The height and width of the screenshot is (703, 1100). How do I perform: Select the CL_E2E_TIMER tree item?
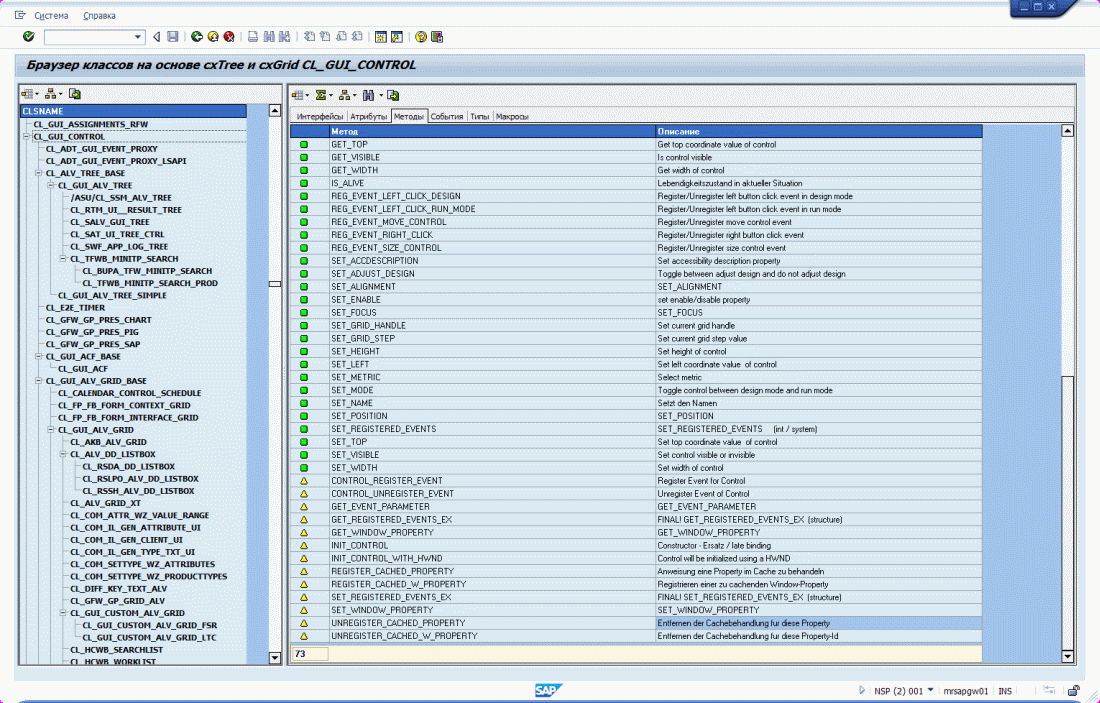[75, 308]
